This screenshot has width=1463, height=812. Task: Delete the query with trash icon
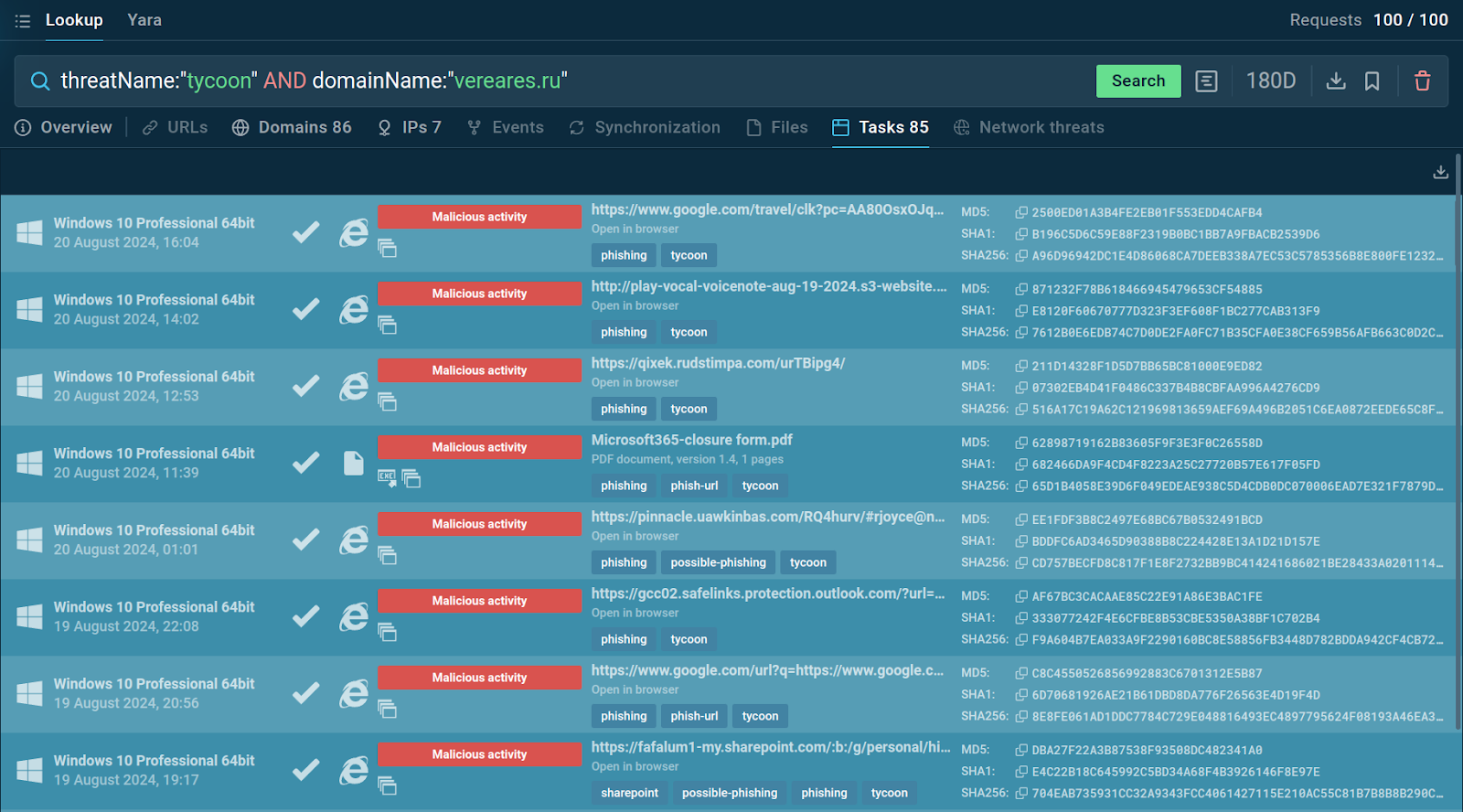point(1422,81)
